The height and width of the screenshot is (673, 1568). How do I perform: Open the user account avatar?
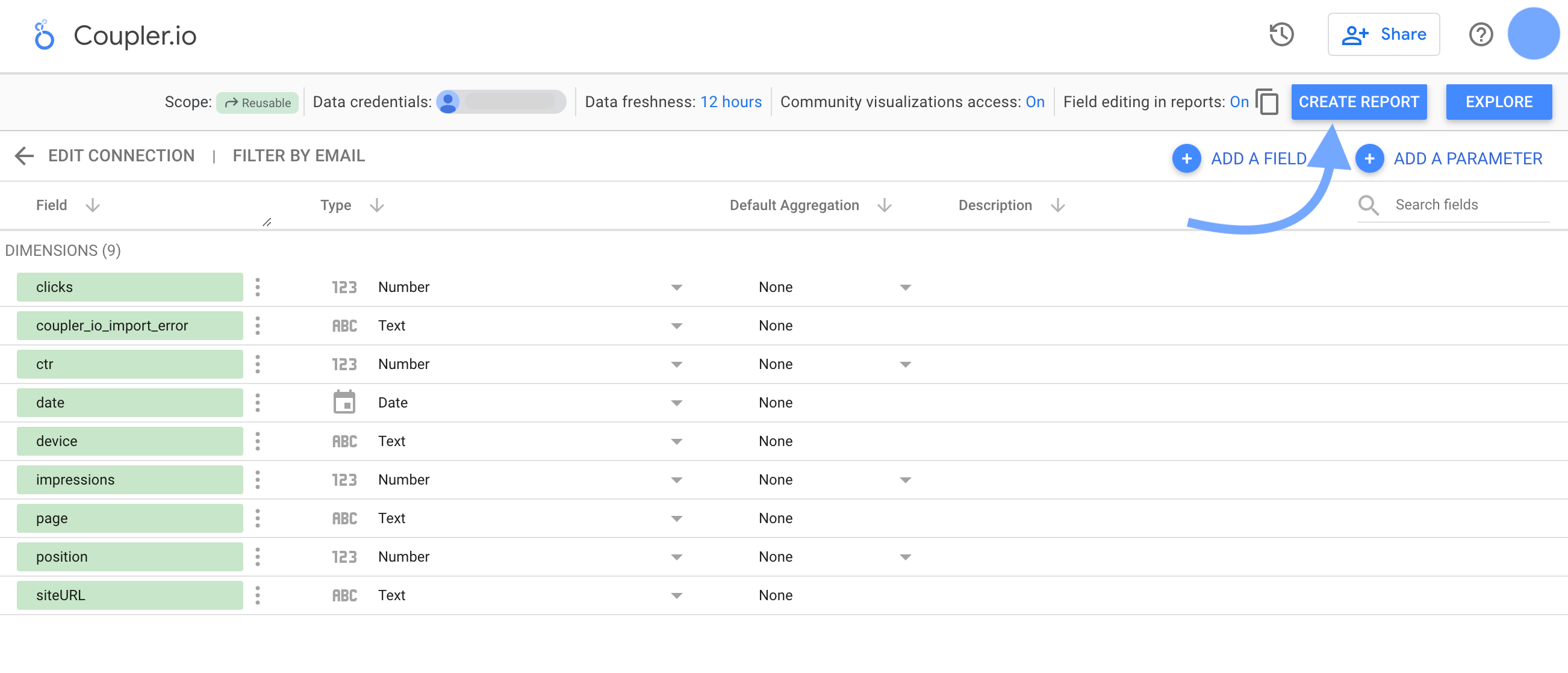coord(1533,34)
